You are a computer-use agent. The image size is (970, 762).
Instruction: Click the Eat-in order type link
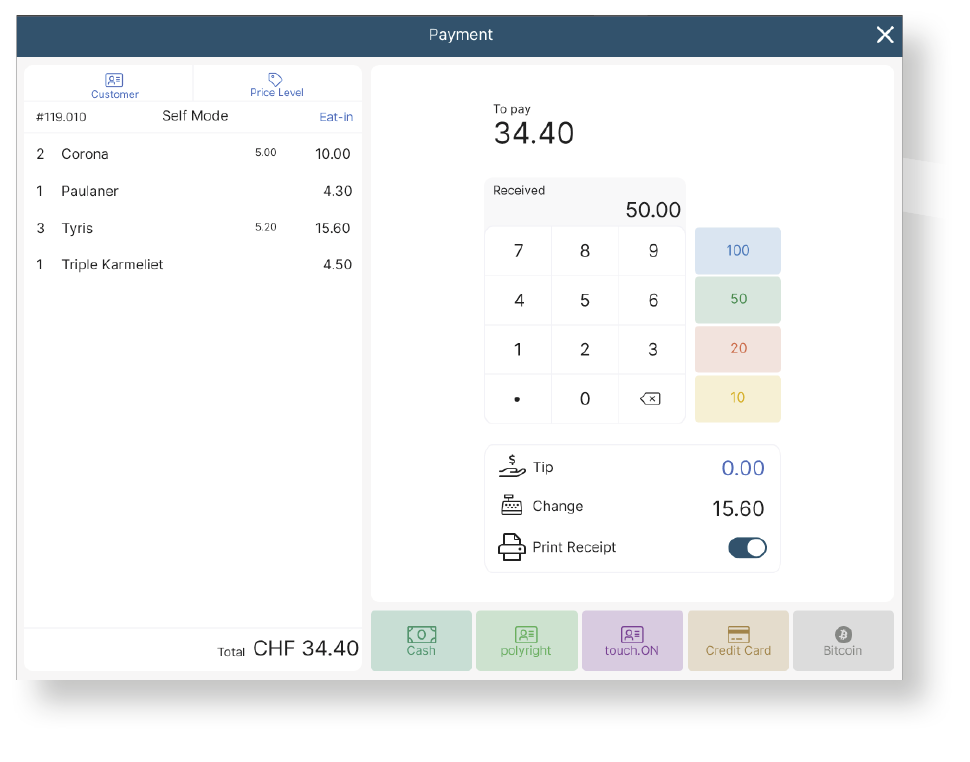(336, 117)
